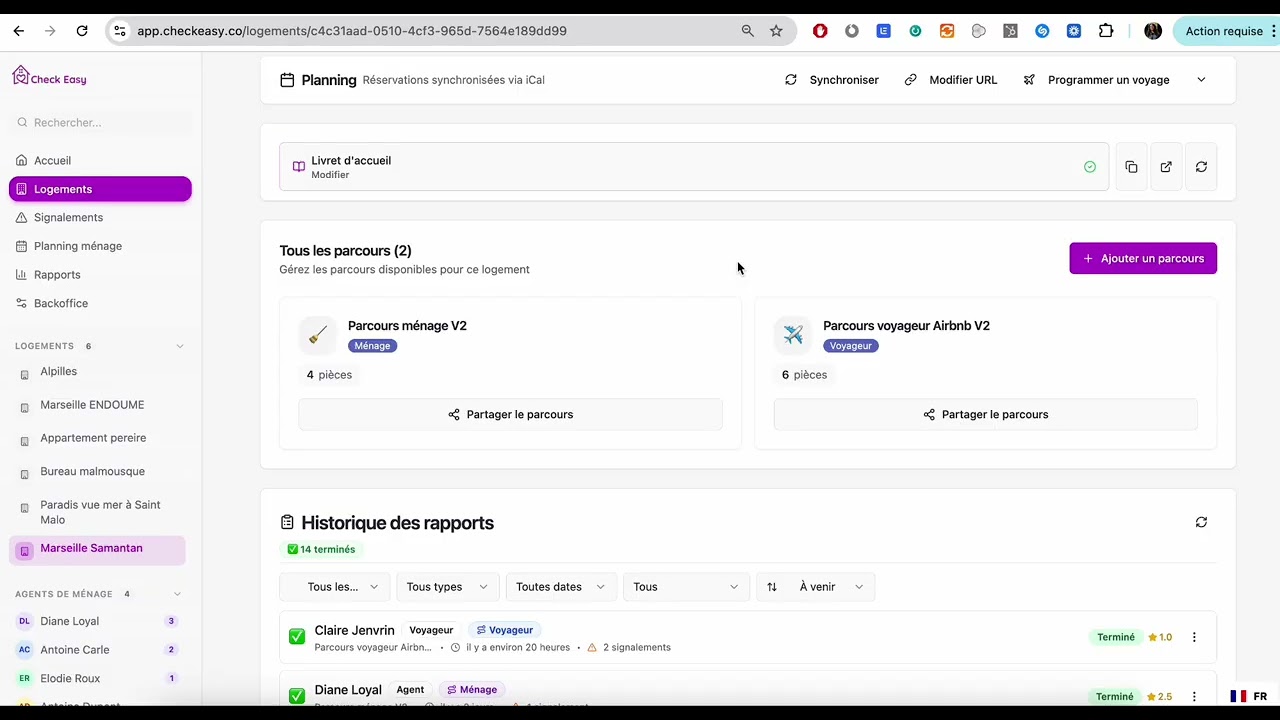Select Paradis vue mer à Saint Malo
1280x720 pixels.
(x=98, y=512)
